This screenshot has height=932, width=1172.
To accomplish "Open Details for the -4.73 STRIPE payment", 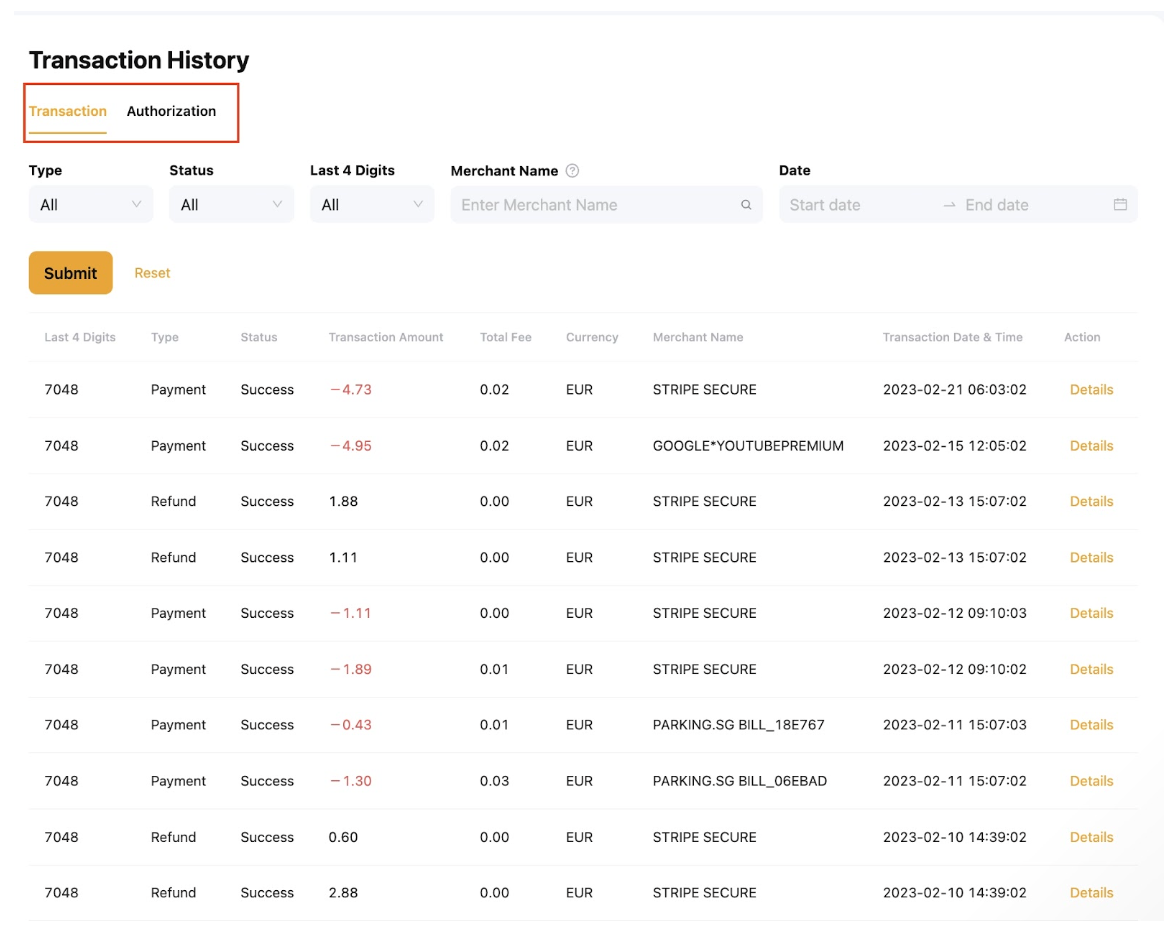I will click(x=1091, y=390).
